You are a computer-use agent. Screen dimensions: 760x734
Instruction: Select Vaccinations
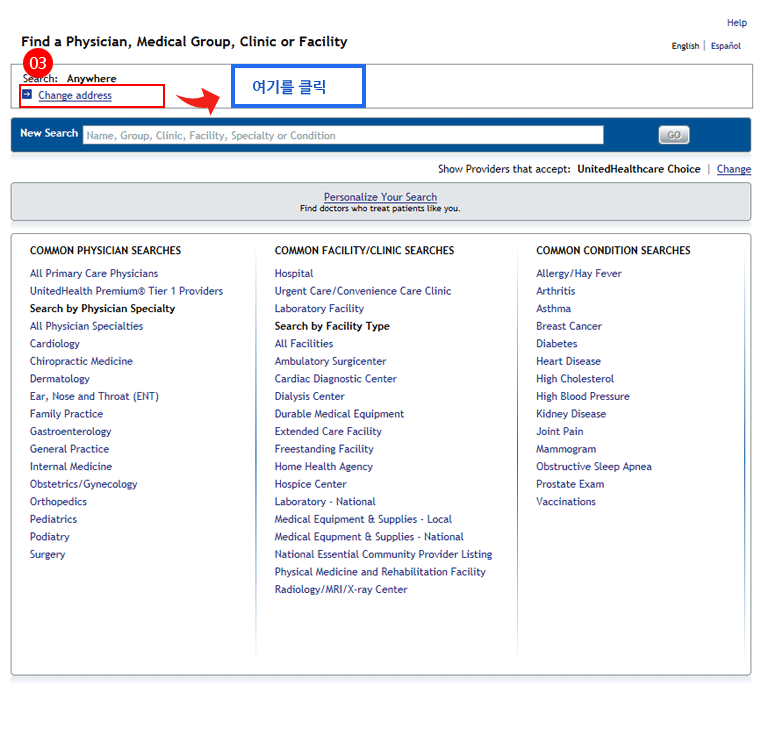(x=566, y=502)
